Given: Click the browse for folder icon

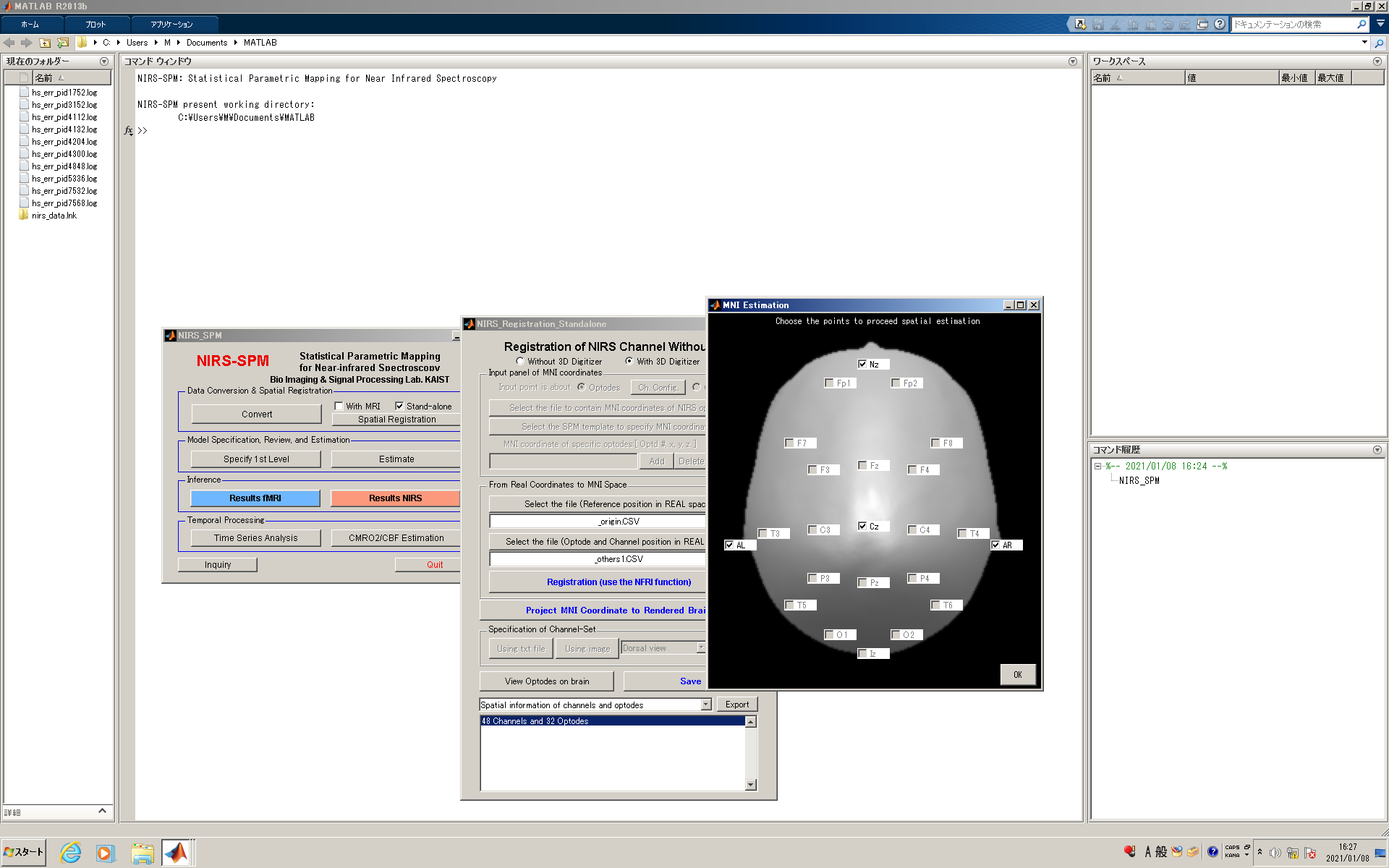Looking at the screenshot, I should coord(63,43).
